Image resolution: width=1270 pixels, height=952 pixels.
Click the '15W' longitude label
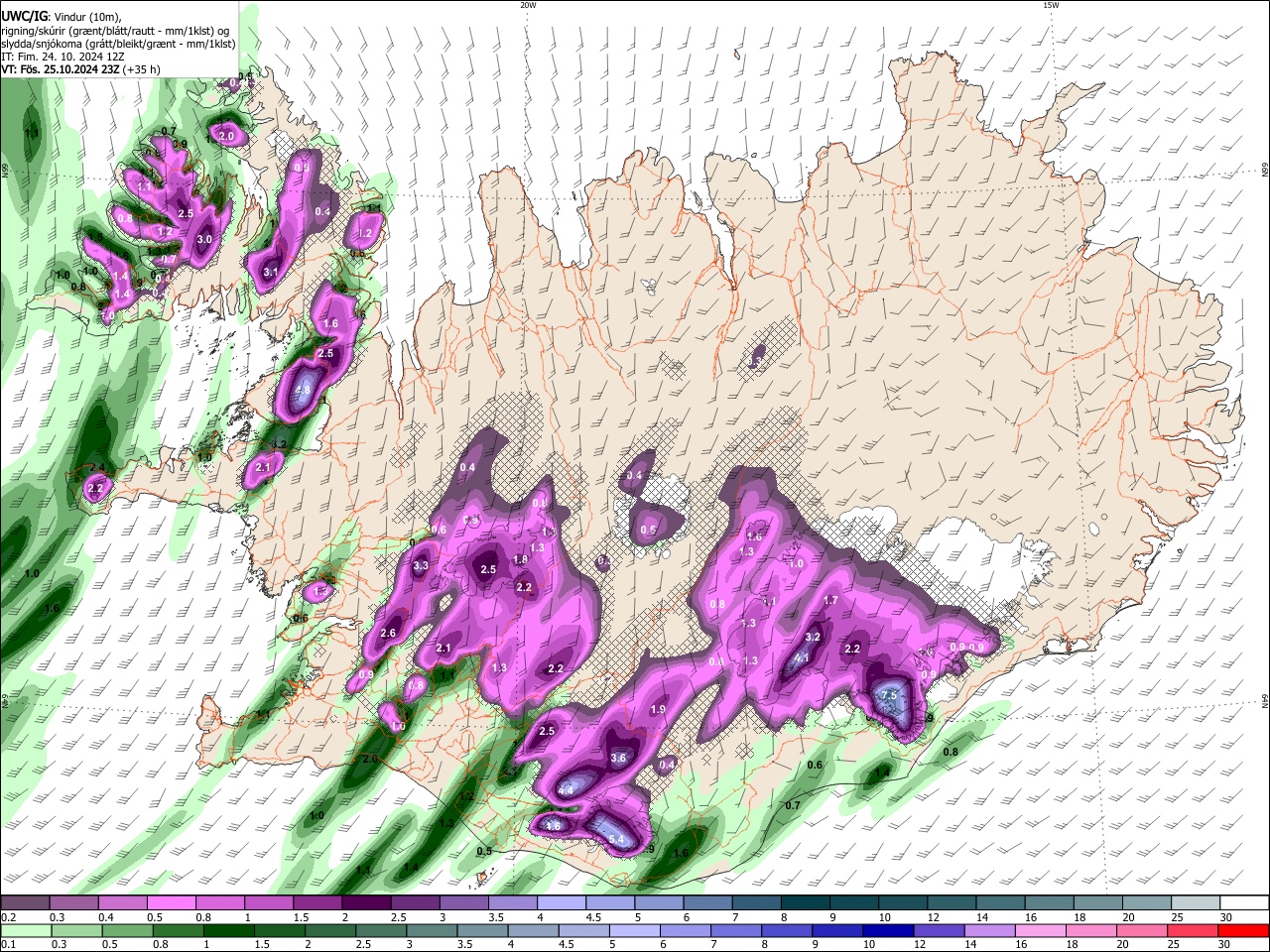(x=1051, y=5)
